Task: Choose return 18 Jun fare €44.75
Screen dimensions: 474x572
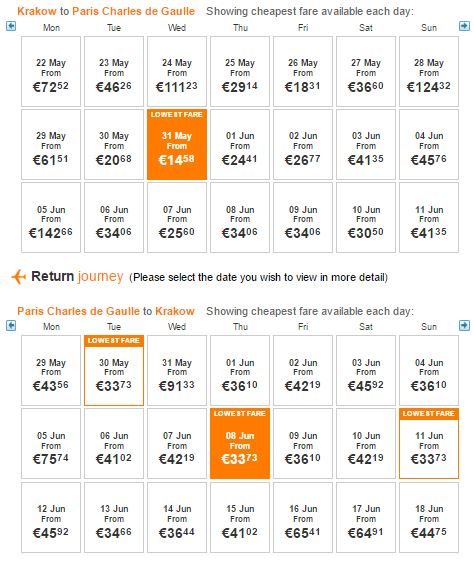Action: pos(429,517)
